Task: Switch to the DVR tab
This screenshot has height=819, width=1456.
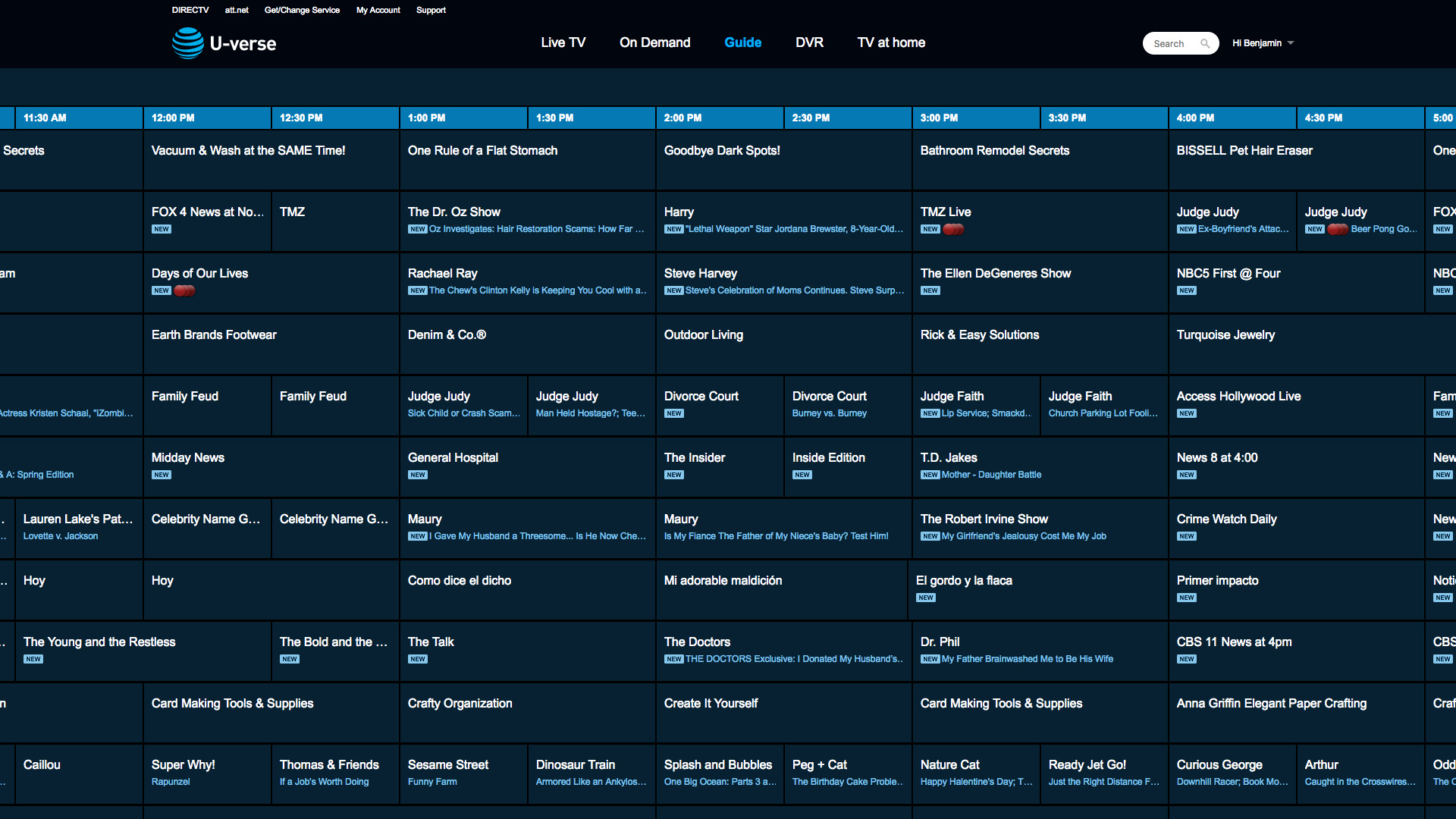Action: [x=809, y=42]
